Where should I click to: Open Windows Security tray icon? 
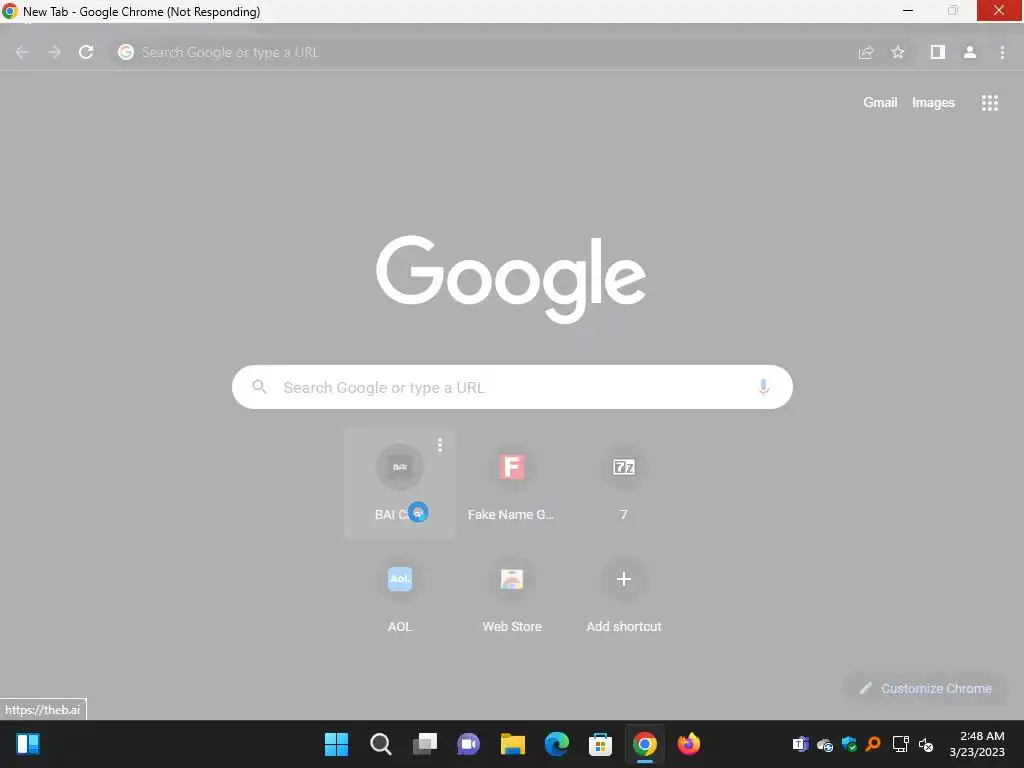click(849, 744)
